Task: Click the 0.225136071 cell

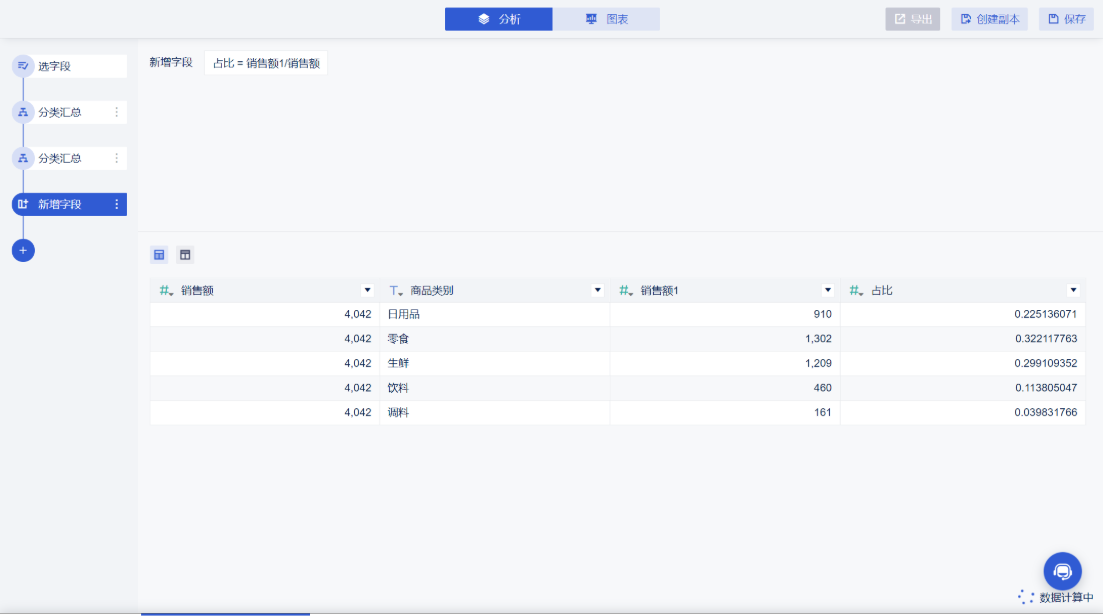Action: 963,314
